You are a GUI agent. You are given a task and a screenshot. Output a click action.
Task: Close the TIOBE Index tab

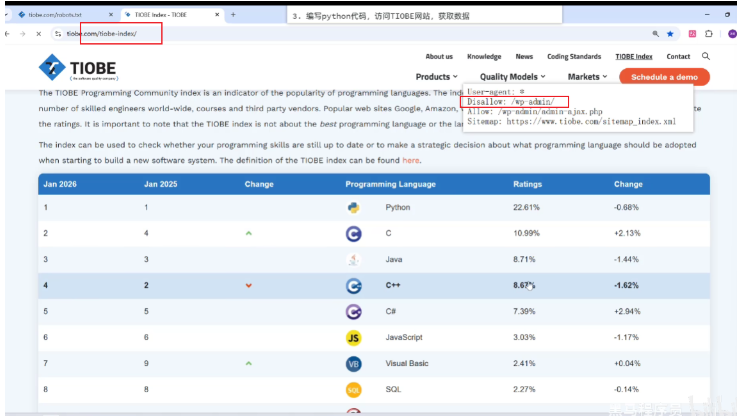click(217, 15)
